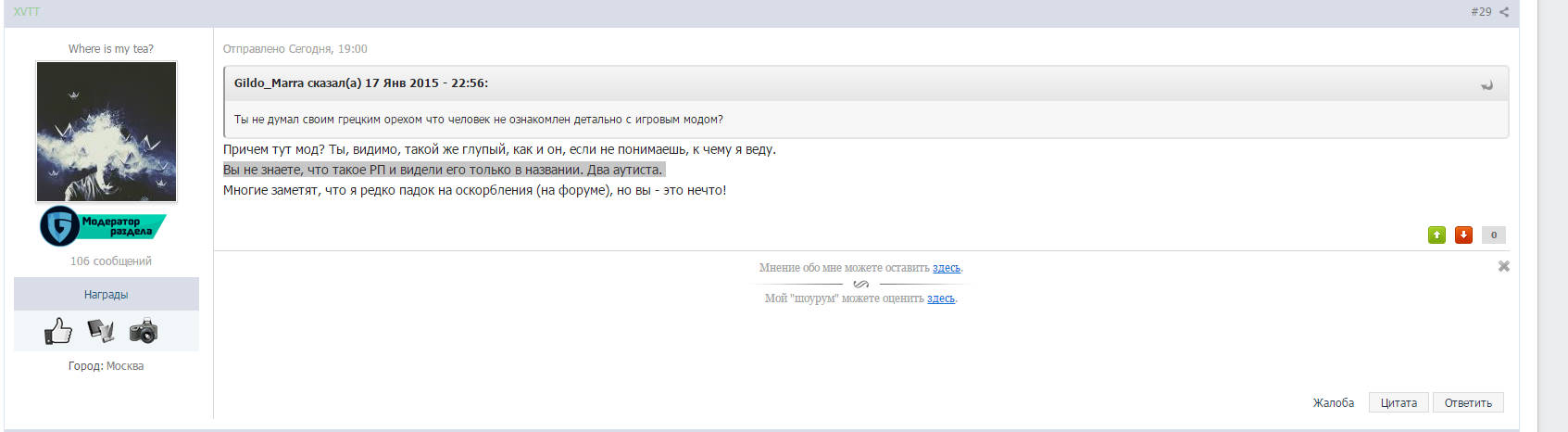Downvote the post with red arrow
This screenshot has height=432, width=1568.
coord(1463,235)
